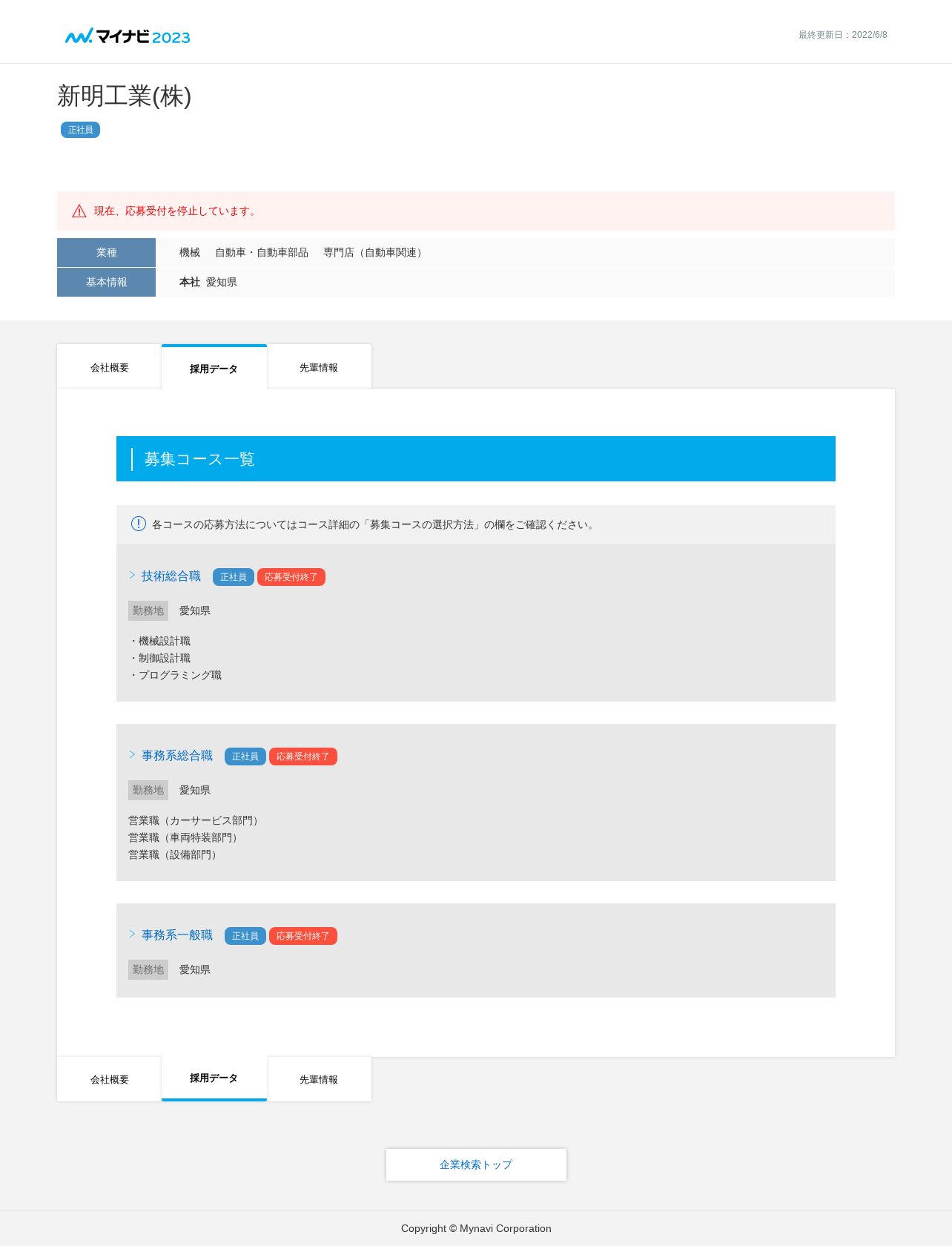Click 応募受付終了 badge for 事務系総合職
The width and height of the screenshot is (952, 1246).
pos(303,756)
